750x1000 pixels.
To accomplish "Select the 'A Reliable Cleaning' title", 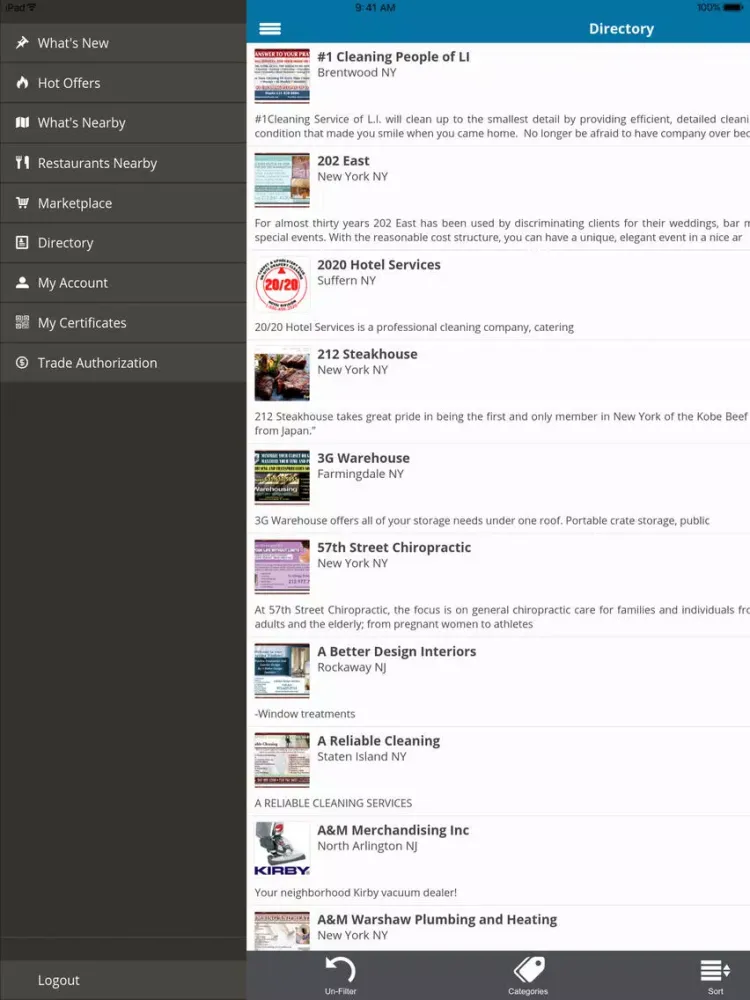I will [379, 740].
